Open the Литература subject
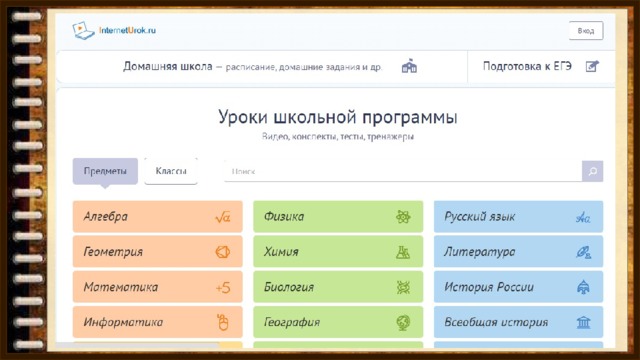 click(x=518, y=251)
